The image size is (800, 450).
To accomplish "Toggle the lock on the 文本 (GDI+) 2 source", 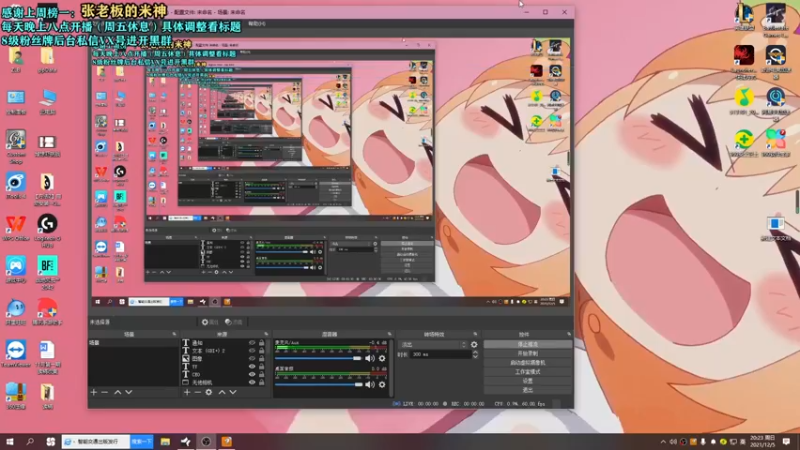I will (261, 351).
